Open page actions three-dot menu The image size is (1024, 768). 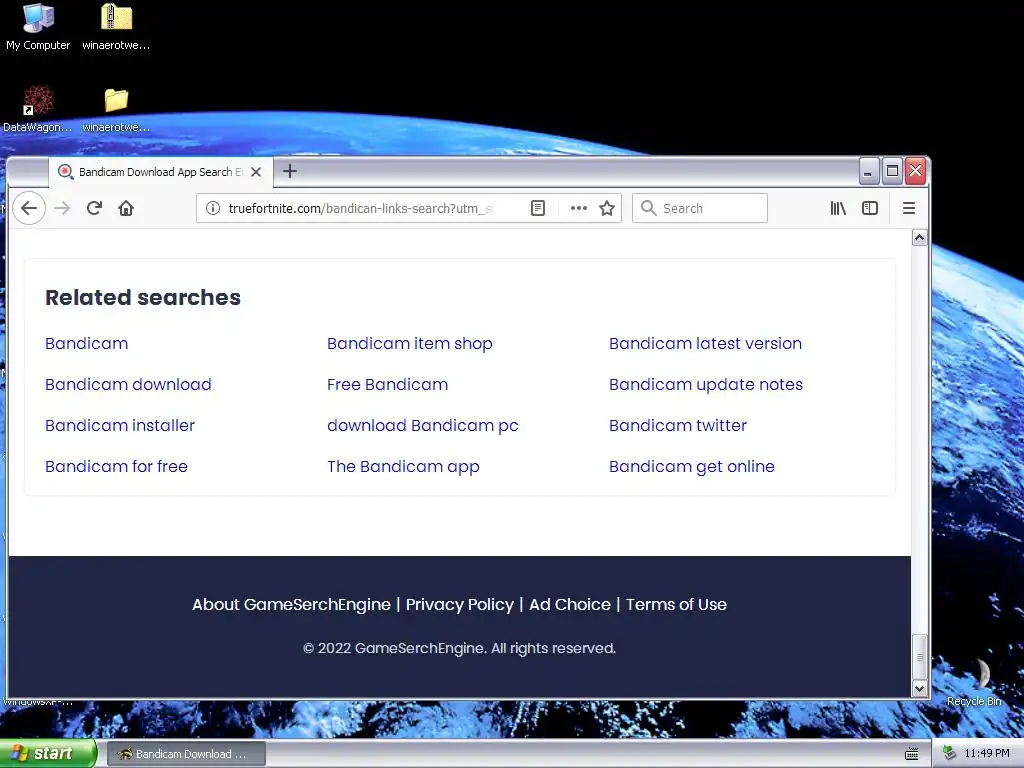tap(579, 208)
